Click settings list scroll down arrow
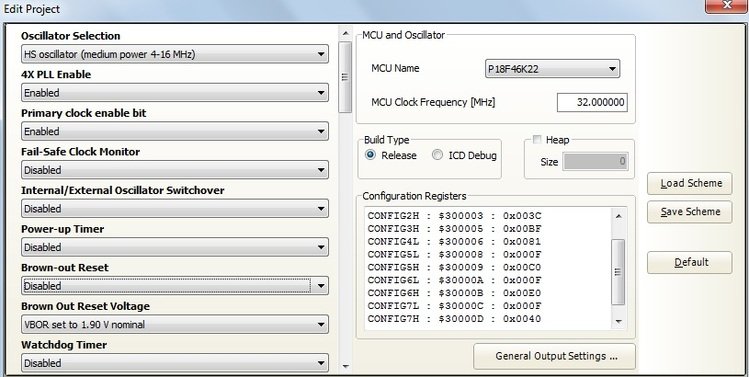 click(x=345, y=366)
